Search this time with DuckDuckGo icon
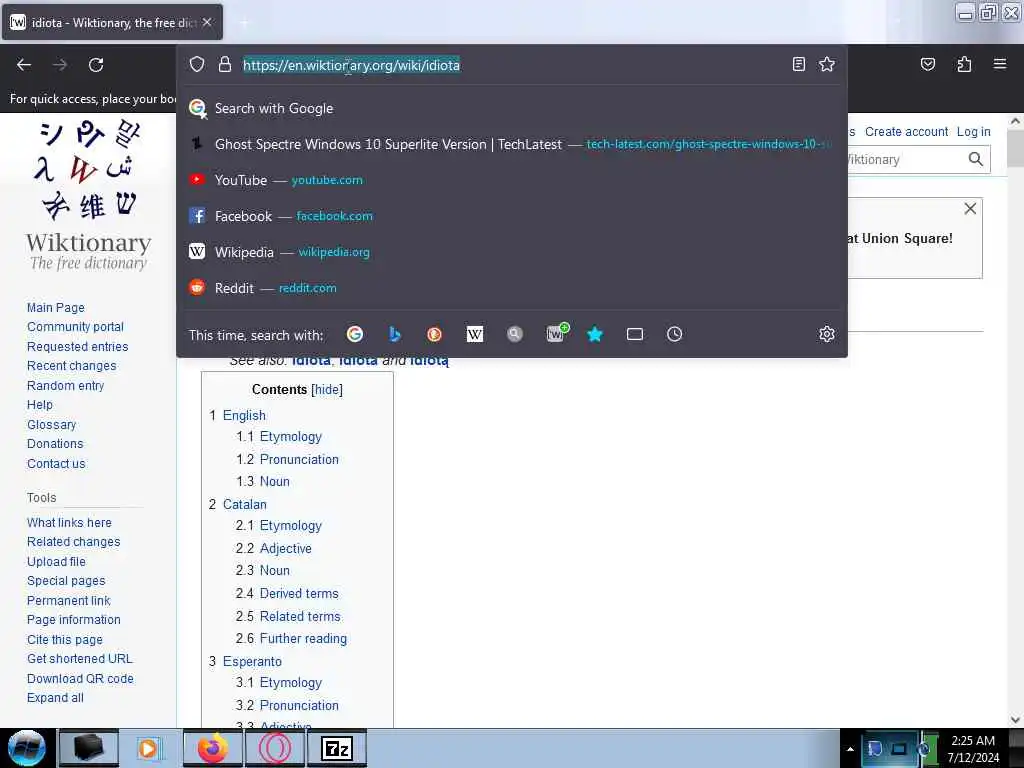The image size is (1024, 768). 434,334
